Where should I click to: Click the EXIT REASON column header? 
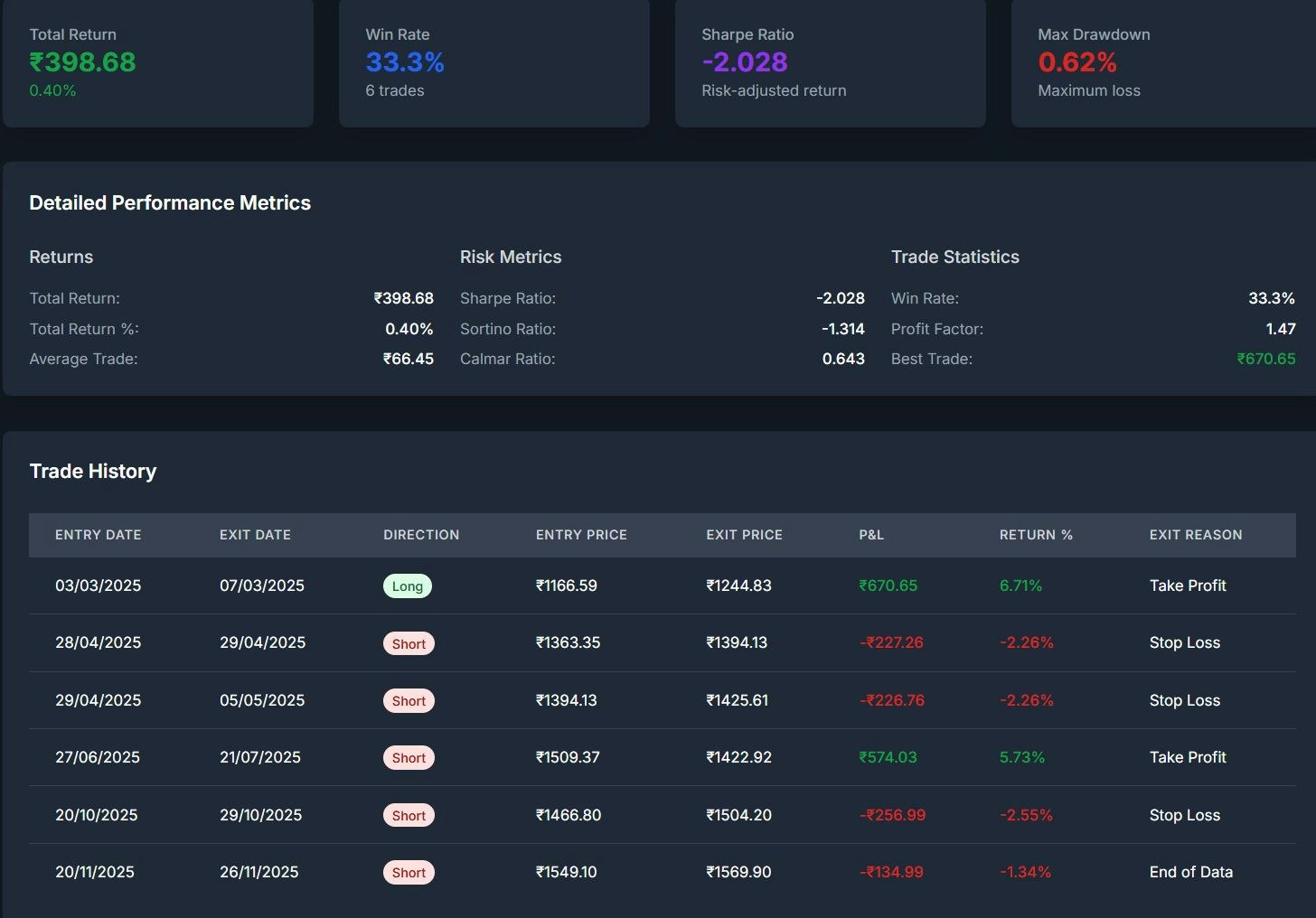click(x=1196, y=535)
